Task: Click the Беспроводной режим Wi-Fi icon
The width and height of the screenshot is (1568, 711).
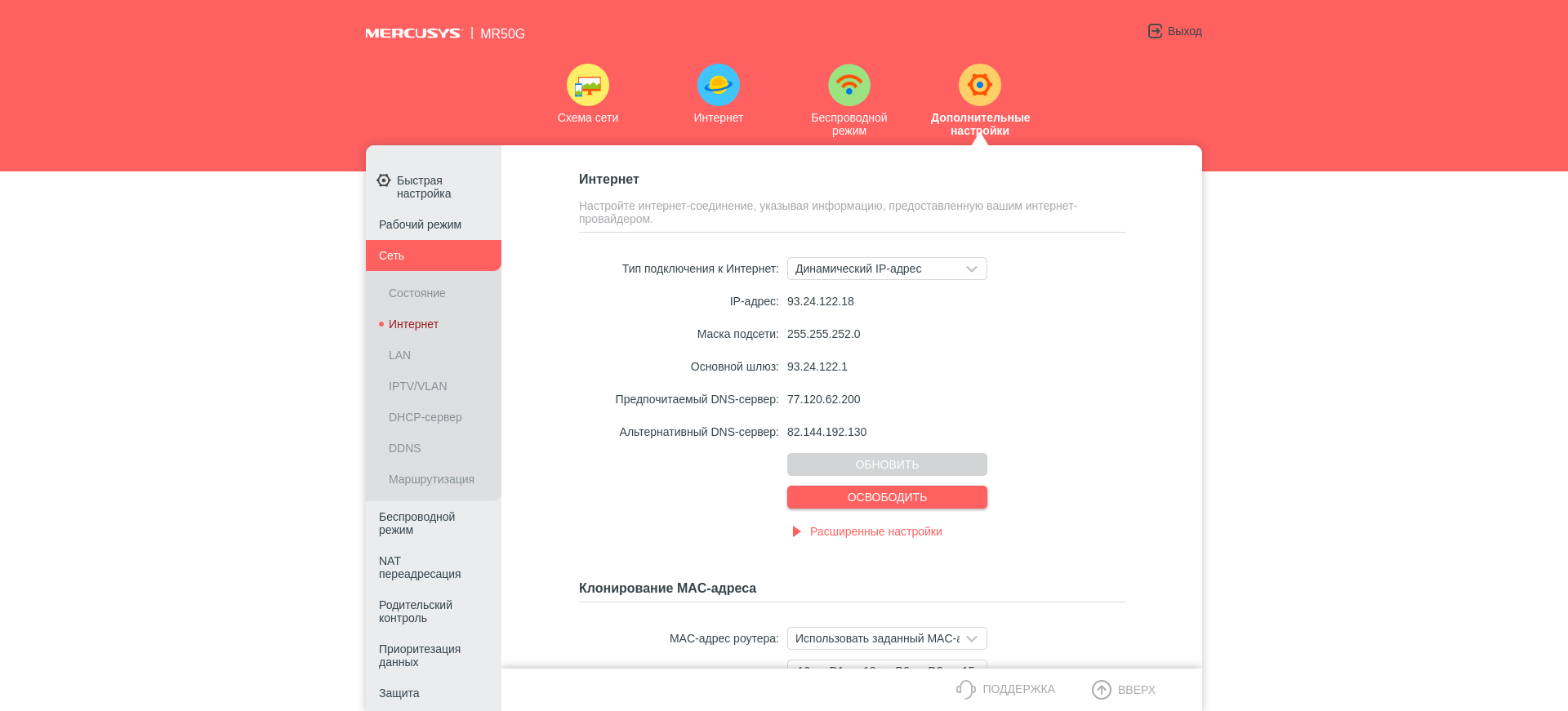Action: (x=849, y=85)
